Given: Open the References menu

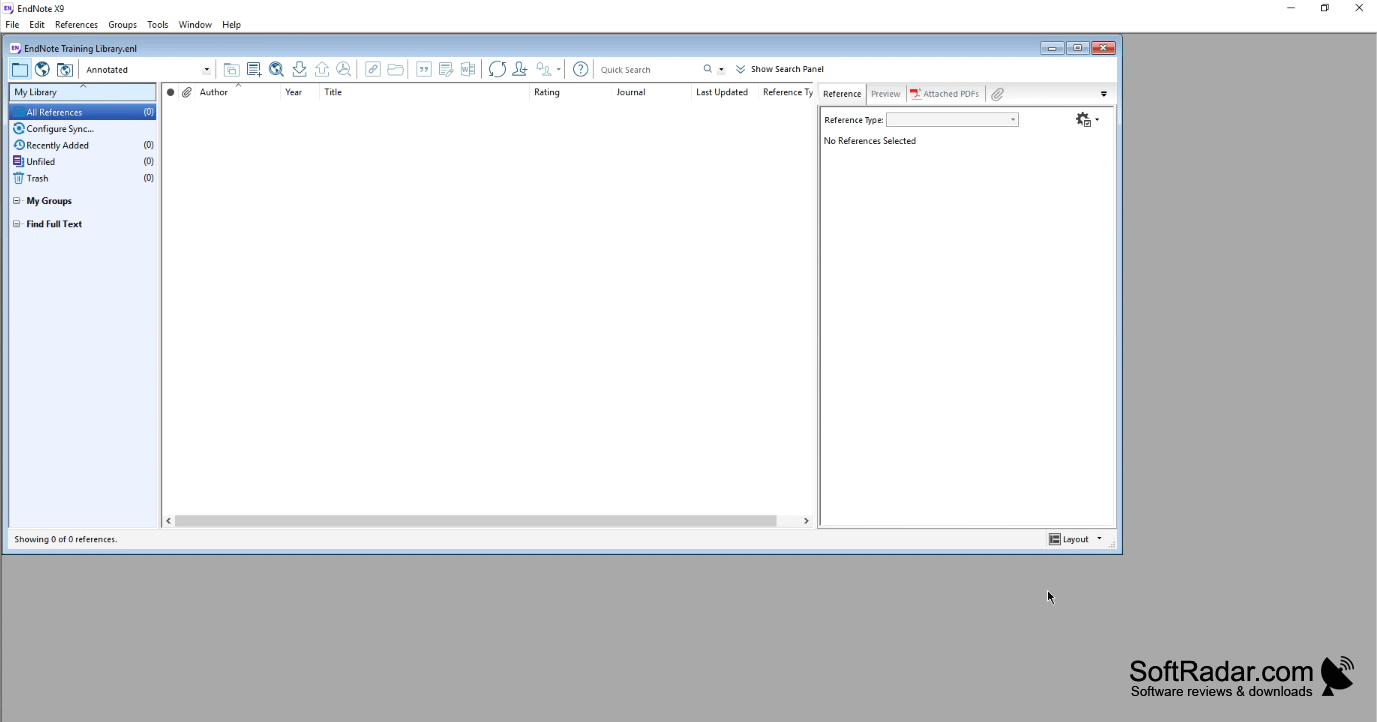Looking at the screenshot, I should tap(76, 24).
